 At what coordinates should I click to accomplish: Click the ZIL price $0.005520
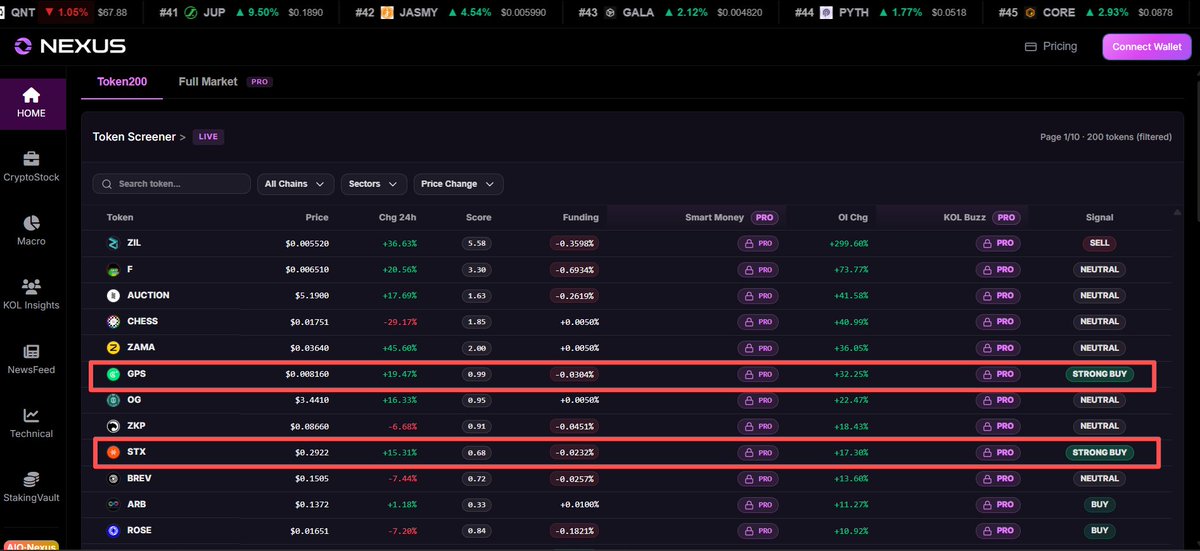coord(306,243)
